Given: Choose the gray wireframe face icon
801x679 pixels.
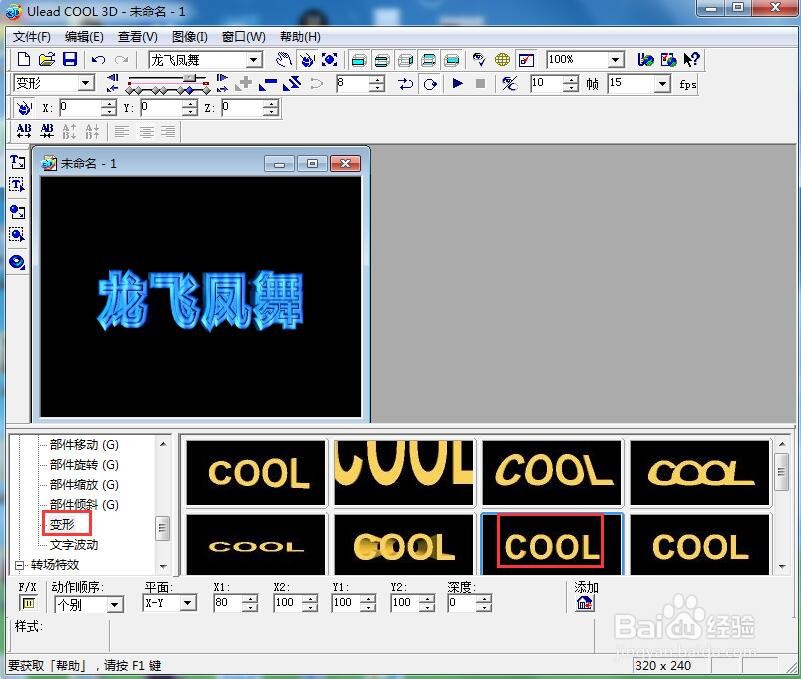Looking at the screenshot, I should click(x=405, y=60).
